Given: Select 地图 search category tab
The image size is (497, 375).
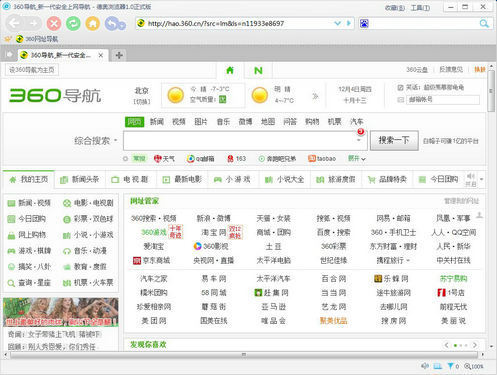Looking at the screenshot, I should (x=268, y=122).
